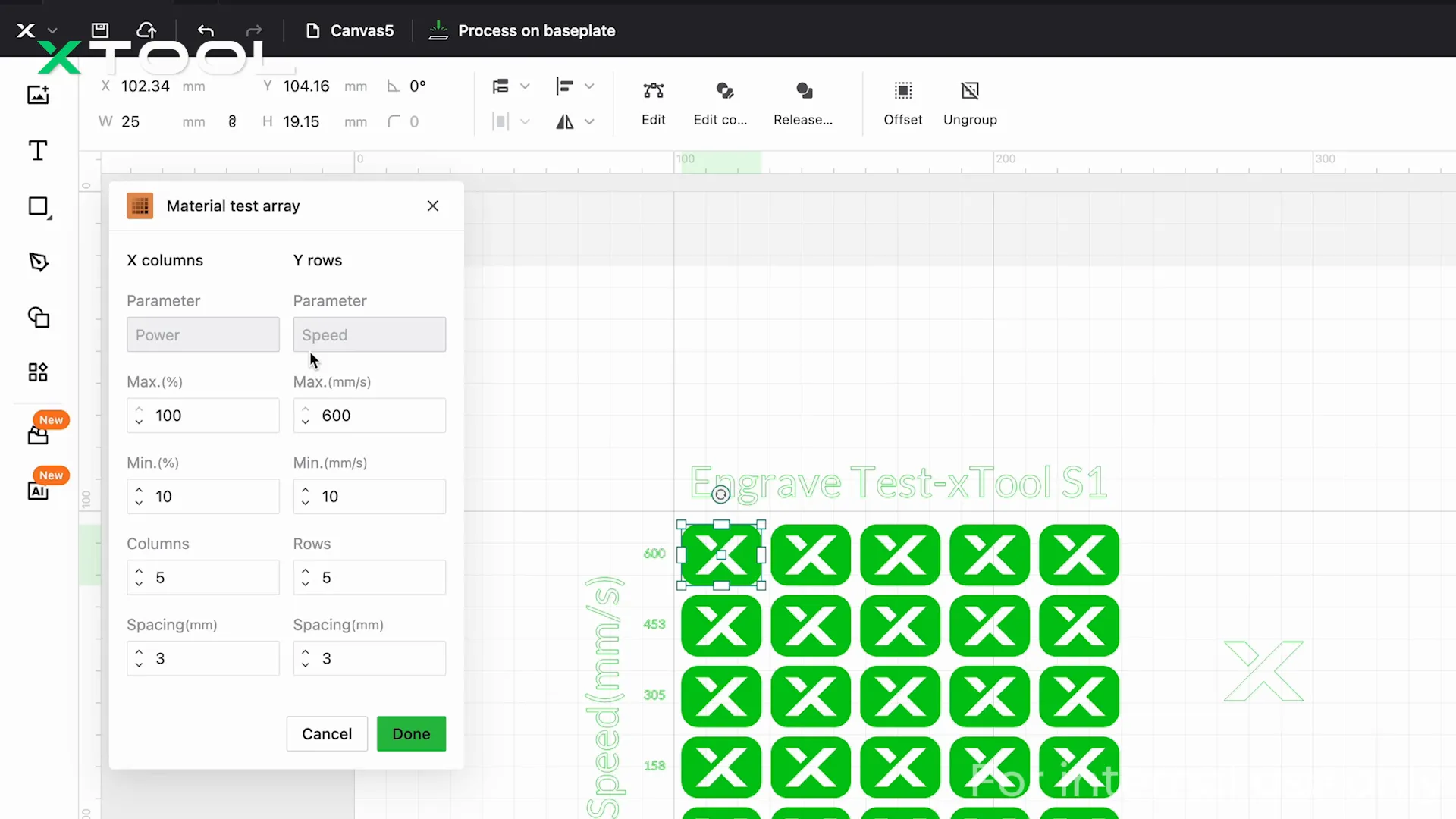
Task: Open the Y rows Speed parameter dropdown
Action: point(369,334)
